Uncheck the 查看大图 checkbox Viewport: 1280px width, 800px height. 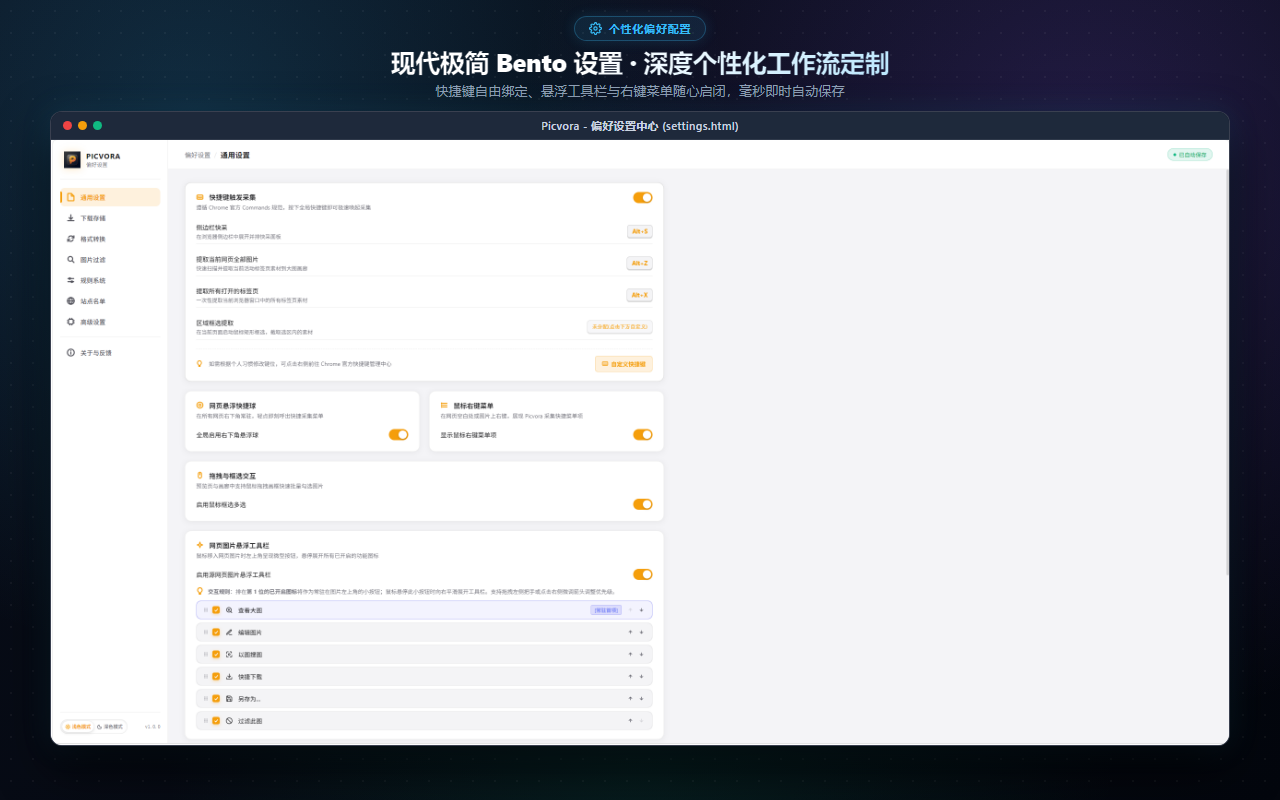[x=216, y=610]
